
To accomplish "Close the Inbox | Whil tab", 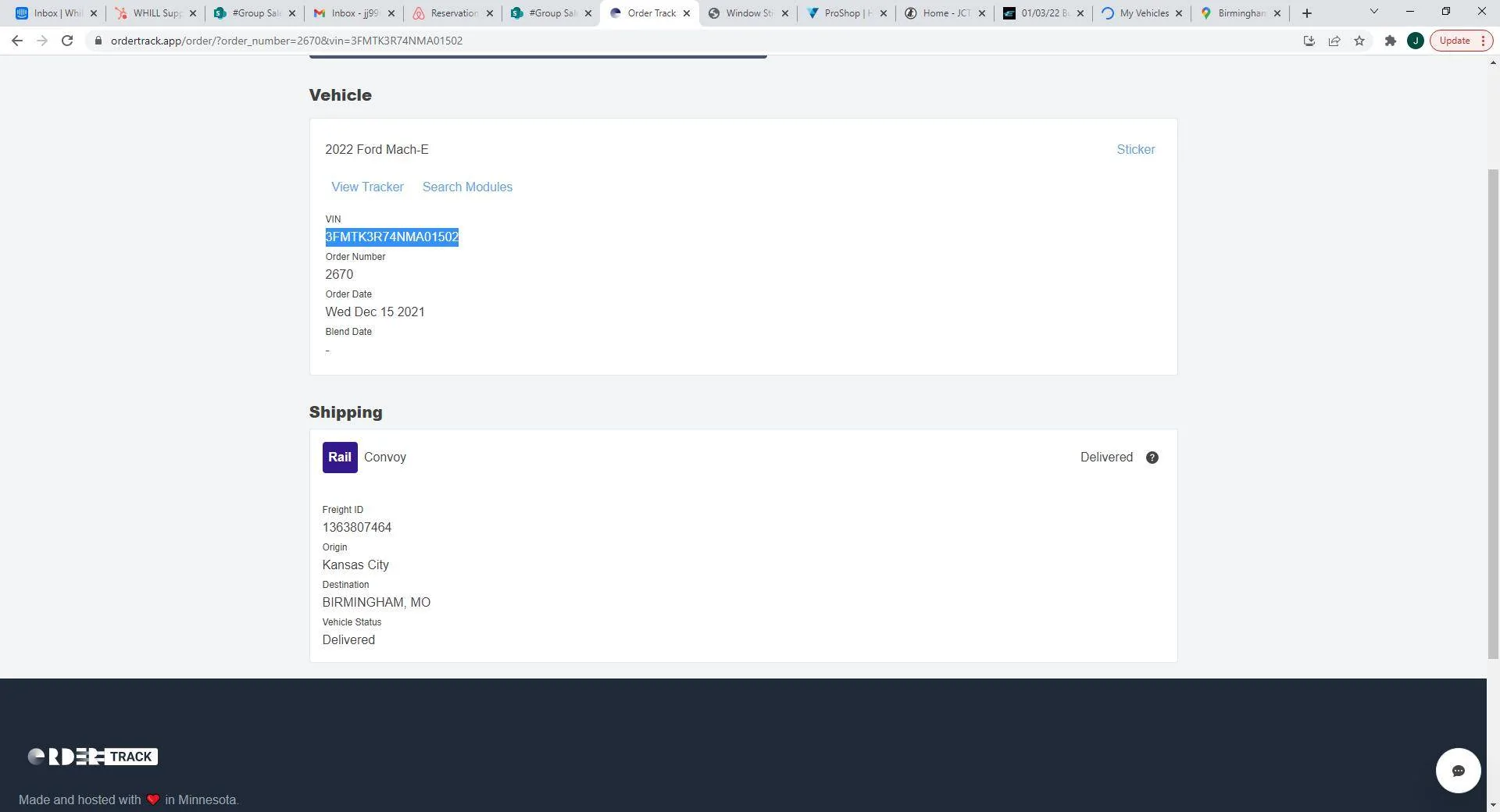I will point(94,13).
